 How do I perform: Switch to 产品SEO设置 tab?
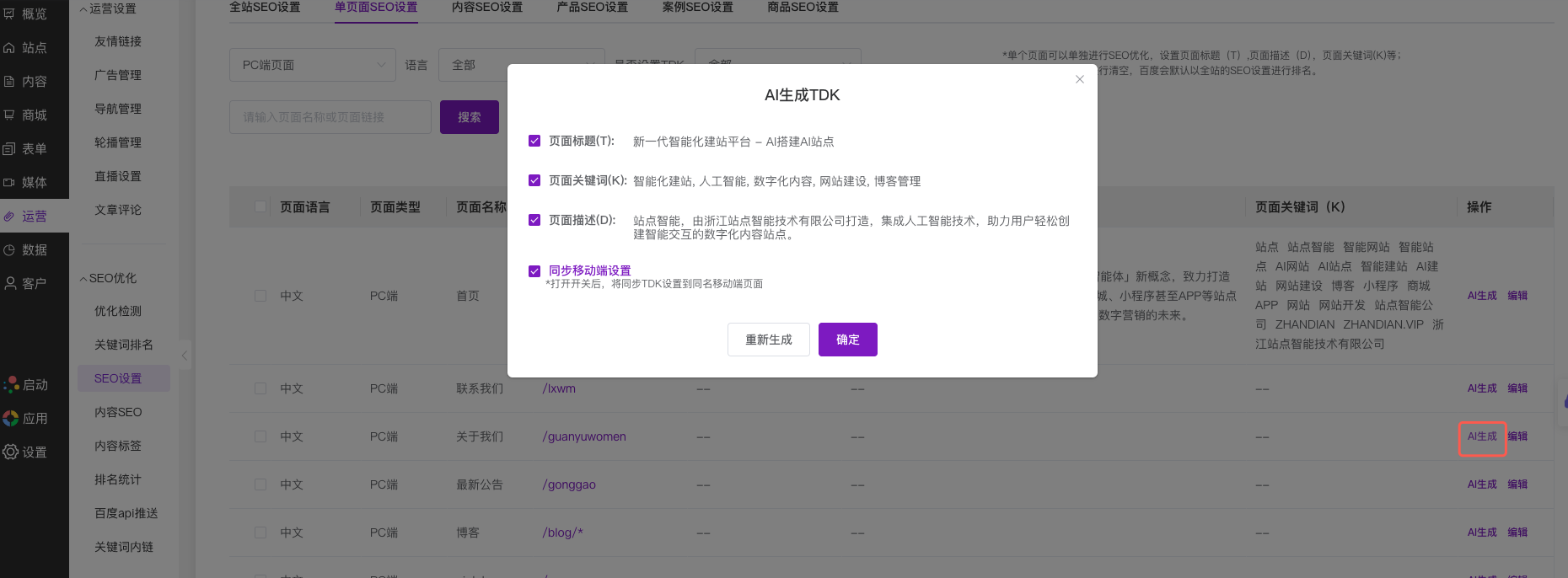click(x=592, y=8)
